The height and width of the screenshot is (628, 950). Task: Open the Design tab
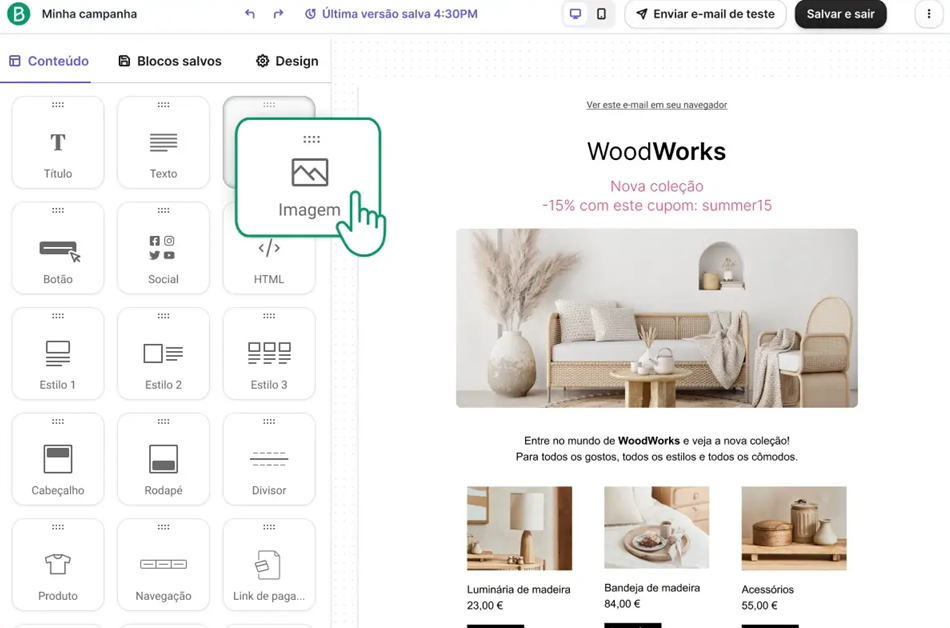click(287, 61)
